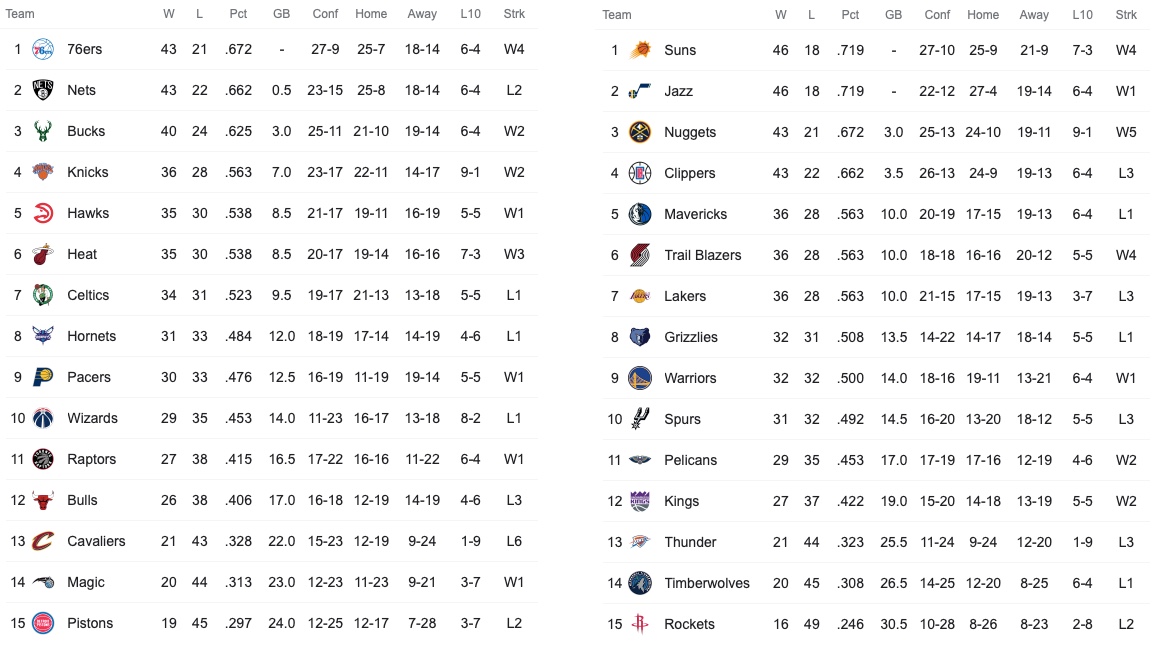Open the Houston Rockets logo icon
1157x663 pixels.
click(x=640, y=624)
